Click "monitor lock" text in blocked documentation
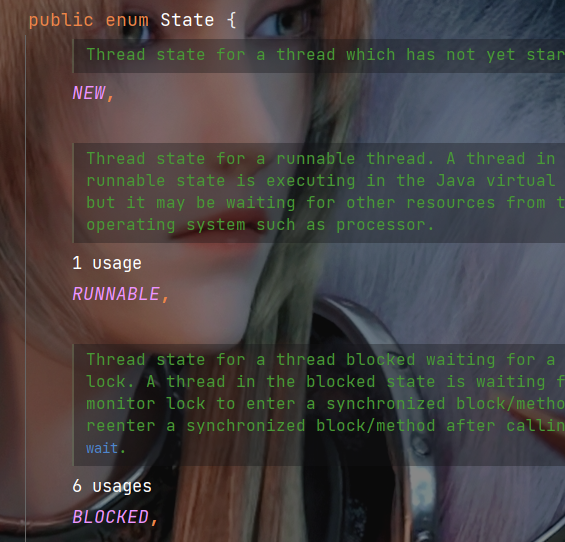Screen dimensions: 565x542 click(x=146, y=404)
